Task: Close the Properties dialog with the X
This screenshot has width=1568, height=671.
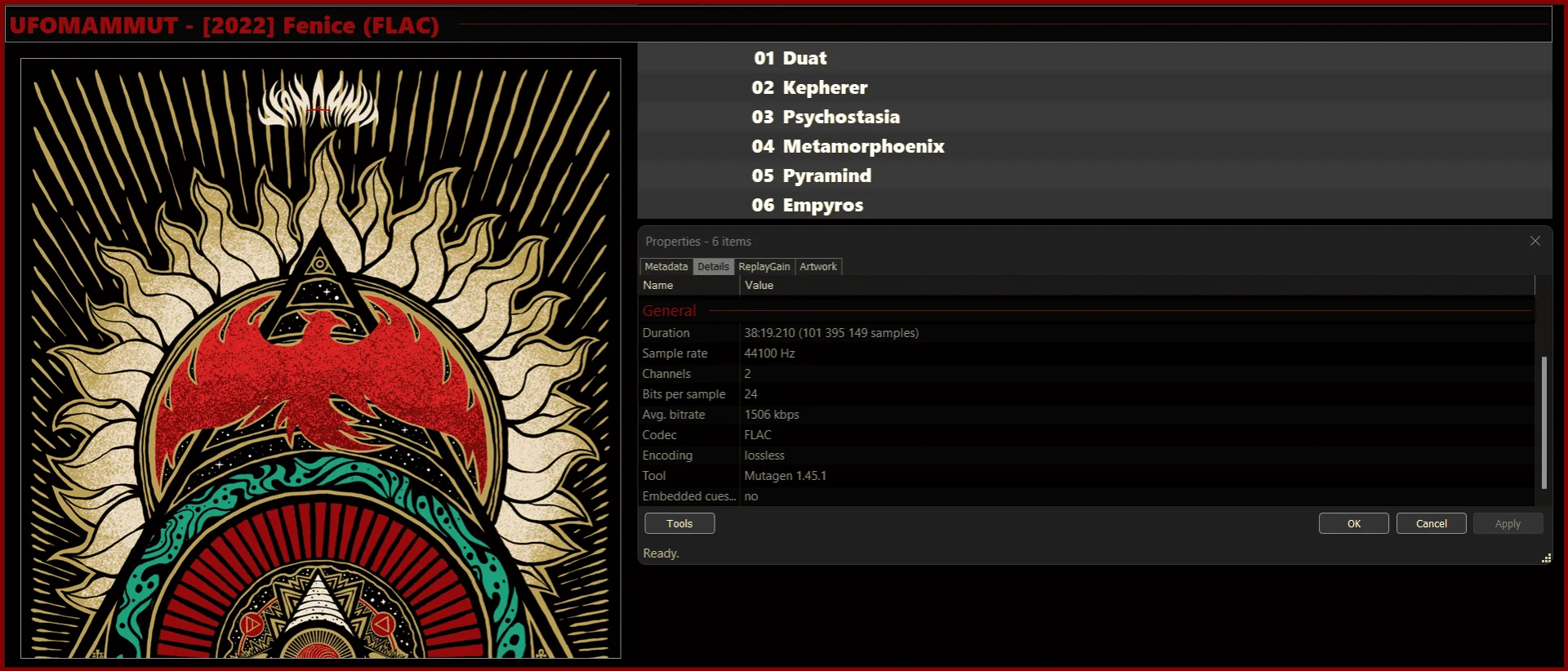Action: coord(1535,241)
